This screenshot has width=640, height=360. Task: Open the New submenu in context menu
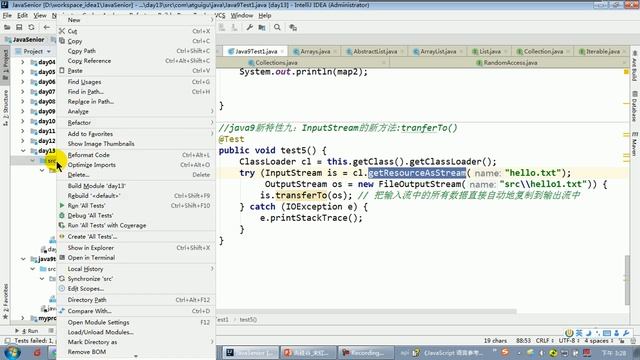pos(136,20)
